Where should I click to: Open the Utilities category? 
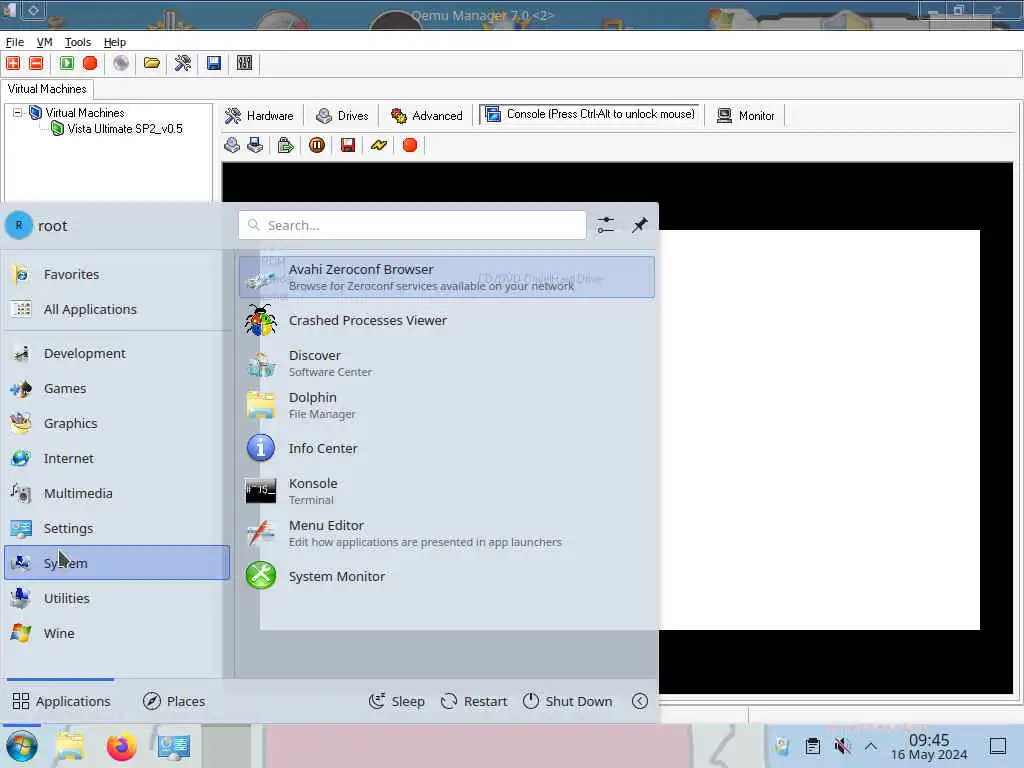click(117, 598)
